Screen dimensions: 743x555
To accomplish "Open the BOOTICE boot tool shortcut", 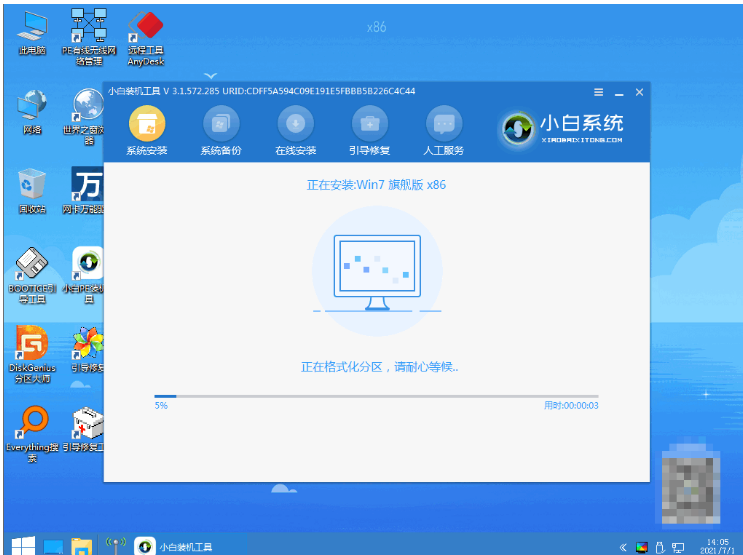I will [x=32, y=269].
